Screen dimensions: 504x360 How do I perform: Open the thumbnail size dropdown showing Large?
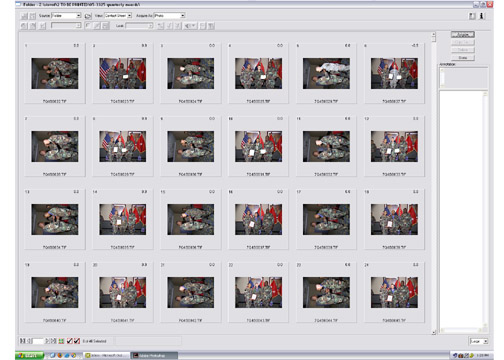click(479, 341)
